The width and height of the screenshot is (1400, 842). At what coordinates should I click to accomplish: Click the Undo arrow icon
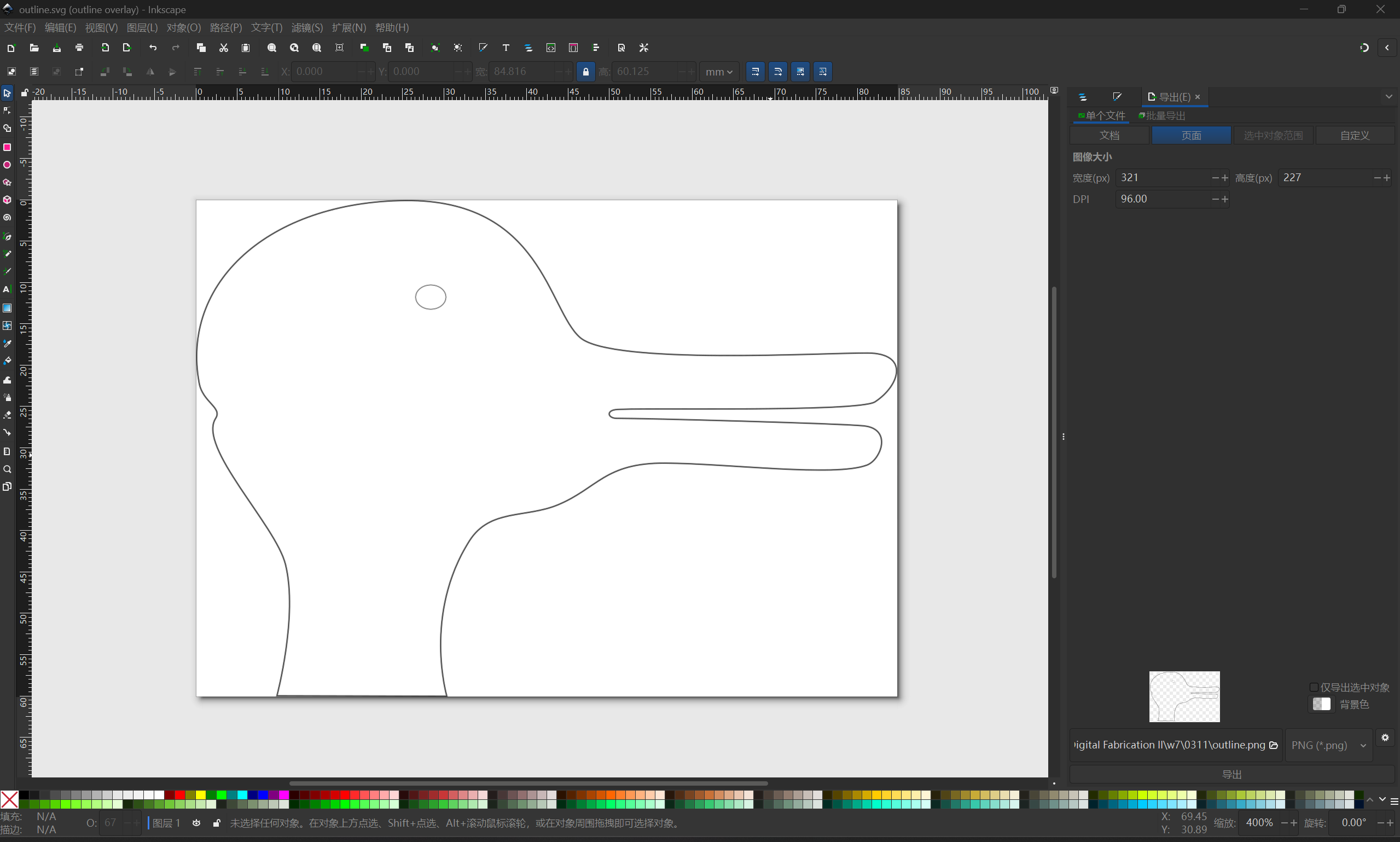tap(153, 48)
